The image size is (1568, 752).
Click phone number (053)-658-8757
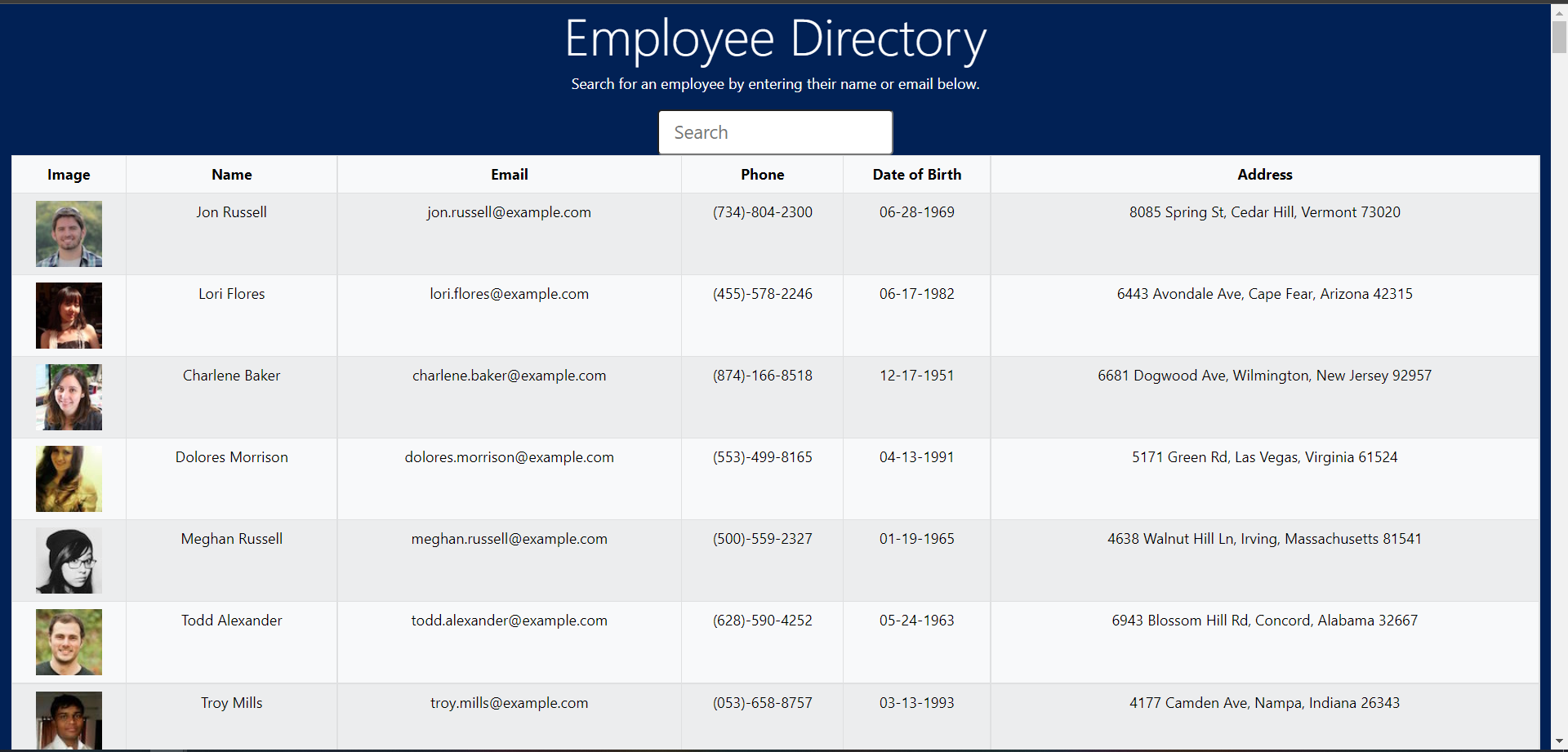pos(763,703)
